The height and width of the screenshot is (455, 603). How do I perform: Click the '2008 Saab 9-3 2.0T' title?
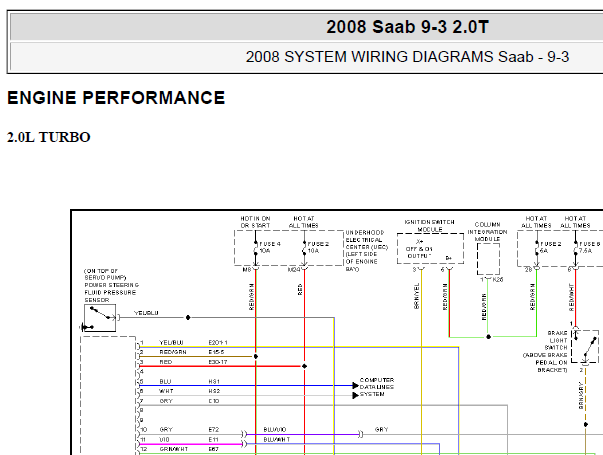(x=408, y=27)
